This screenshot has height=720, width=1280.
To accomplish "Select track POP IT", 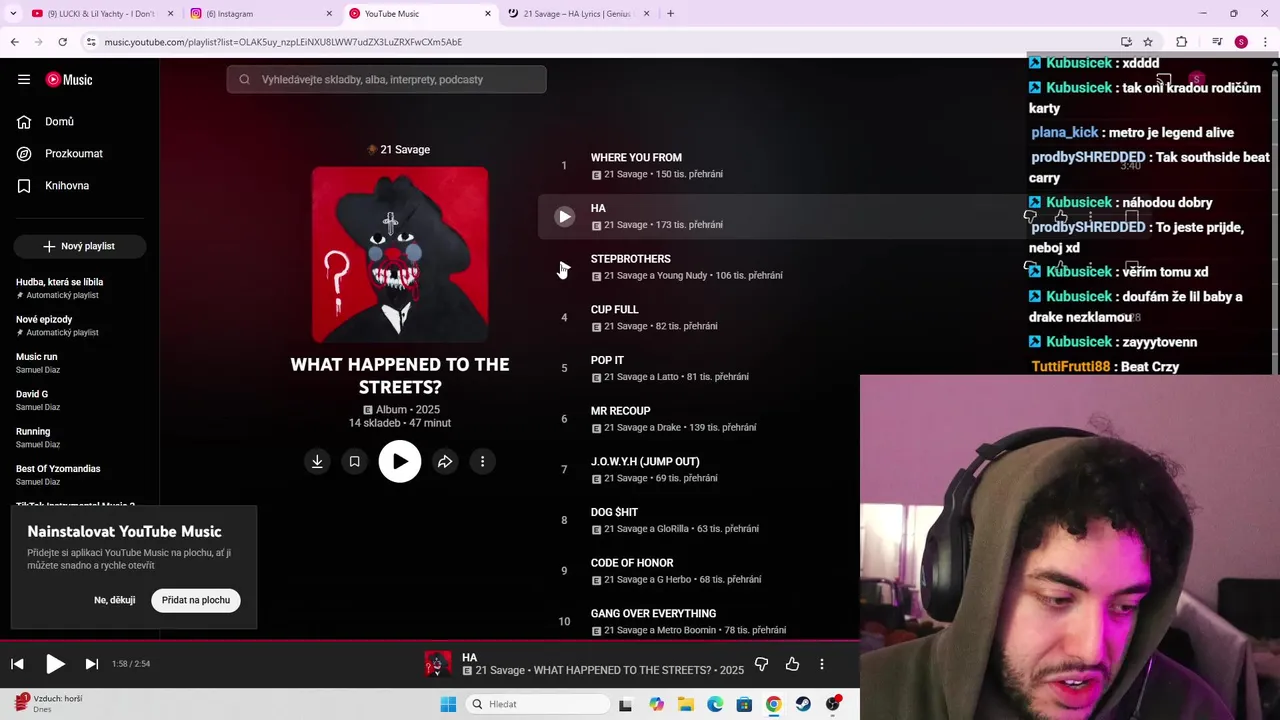I will pos(607,361).
